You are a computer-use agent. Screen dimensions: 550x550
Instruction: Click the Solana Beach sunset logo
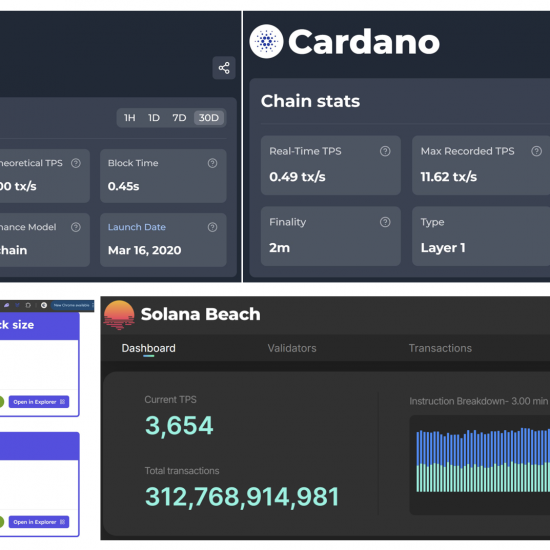click(119, 315)
